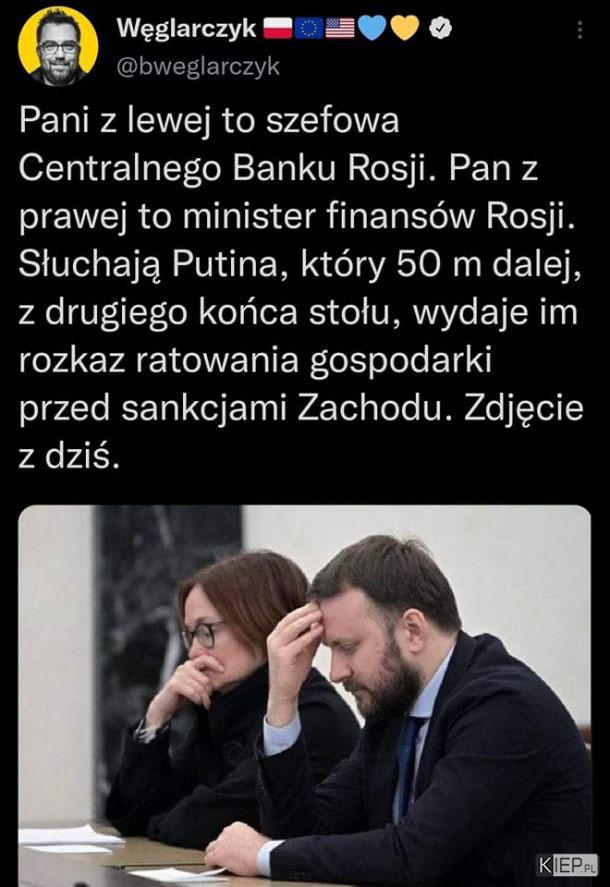This screenshot has width=610, height=887.
Task: Open the attached photo of two officials
Action: [x=304, y=696]
